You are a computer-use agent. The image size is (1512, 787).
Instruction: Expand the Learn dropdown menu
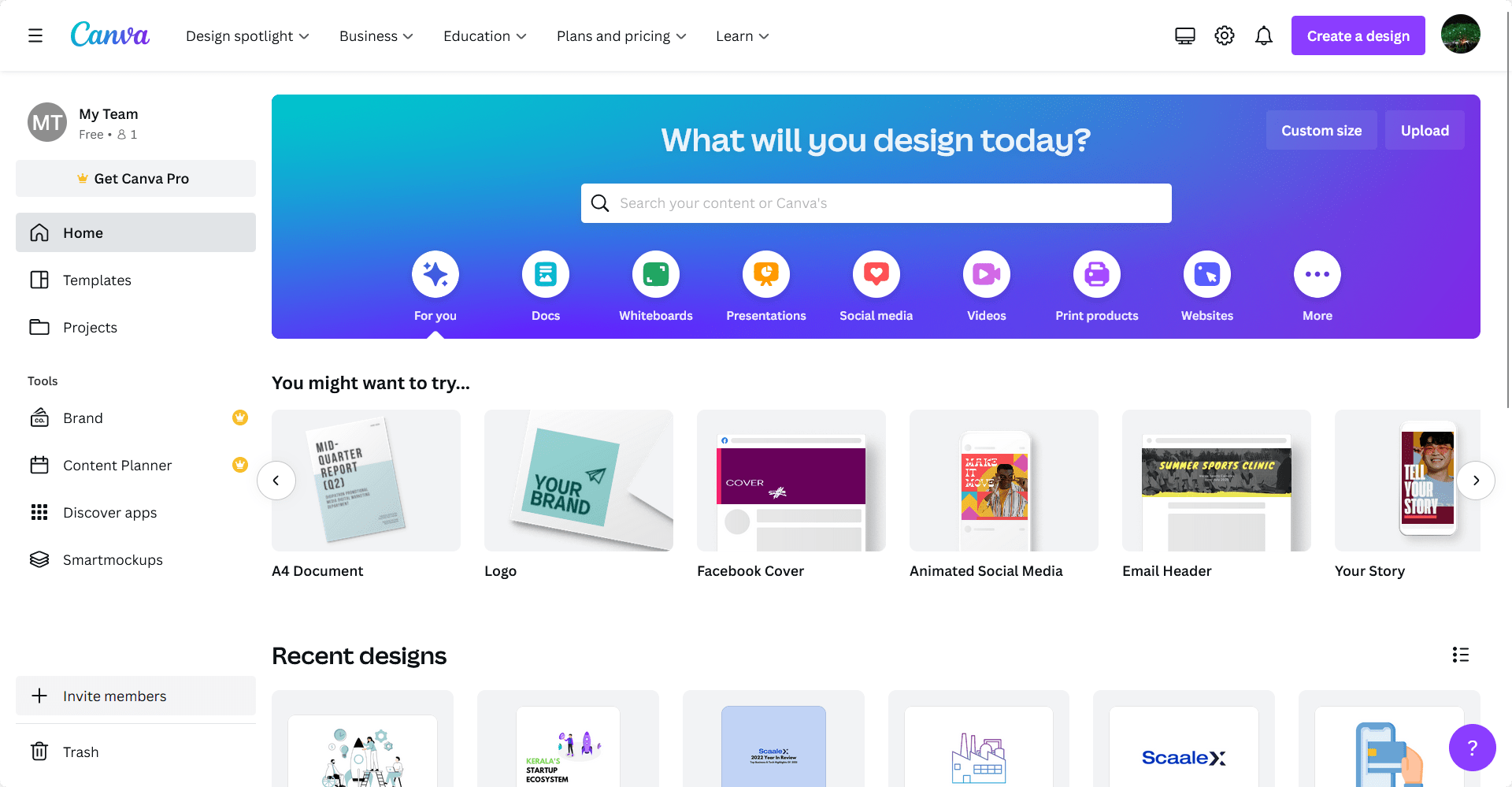click(x=742, y=36)
